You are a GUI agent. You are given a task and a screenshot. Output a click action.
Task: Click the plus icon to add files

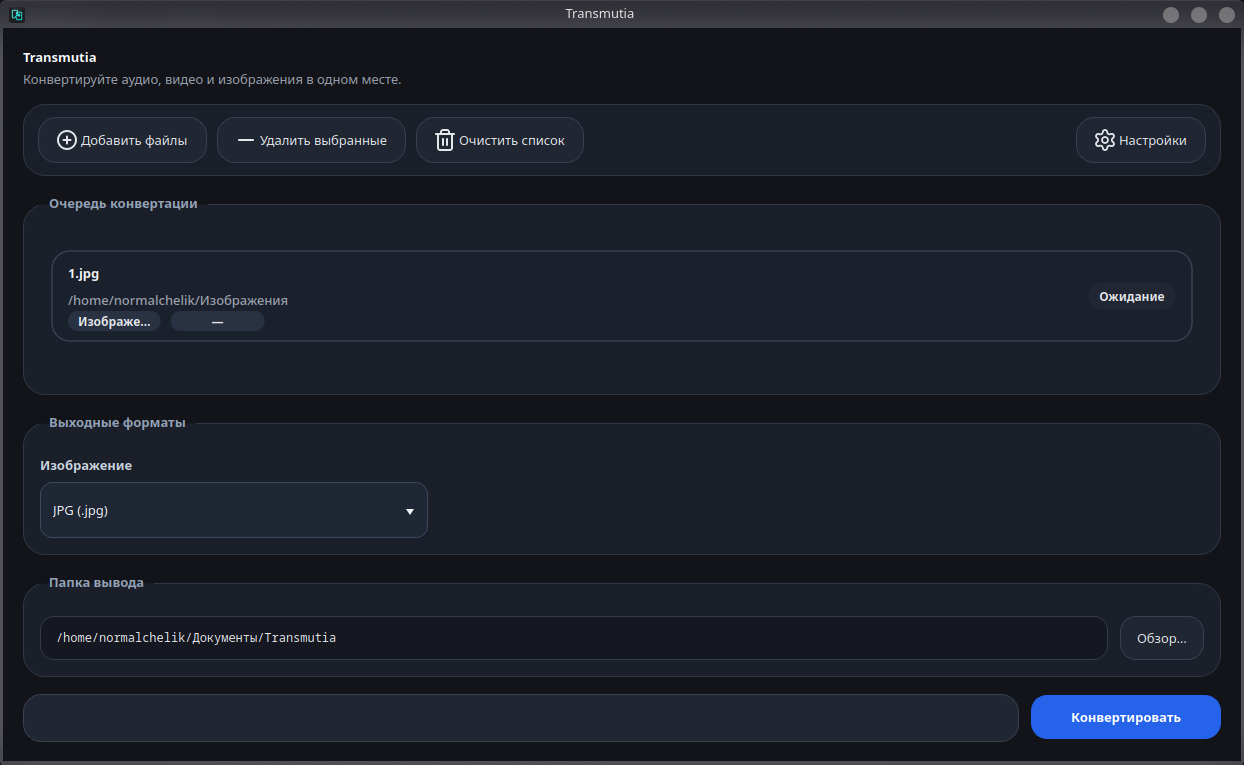tap(67, 140)
